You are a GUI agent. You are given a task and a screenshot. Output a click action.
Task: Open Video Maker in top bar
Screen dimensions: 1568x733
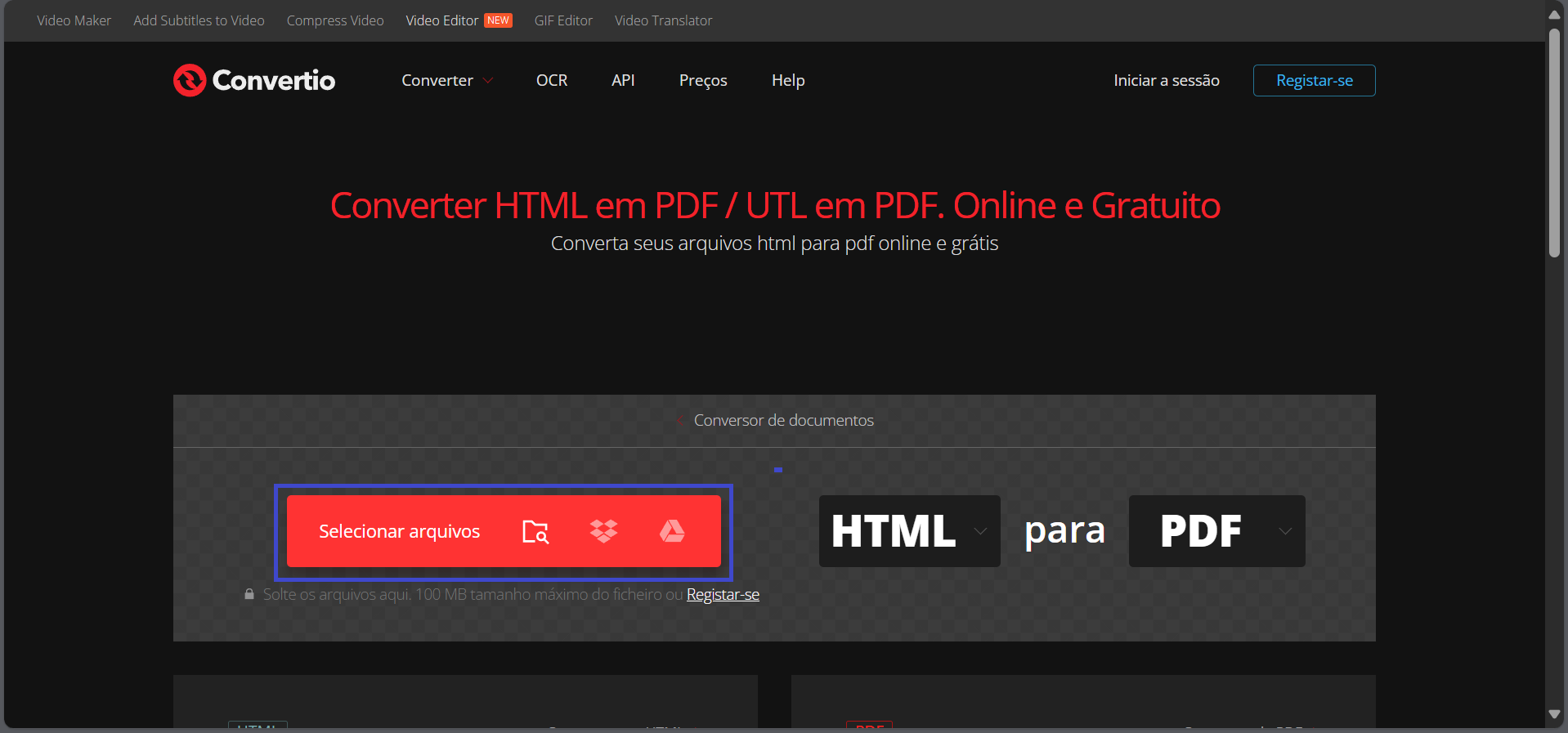click(74, 20)
